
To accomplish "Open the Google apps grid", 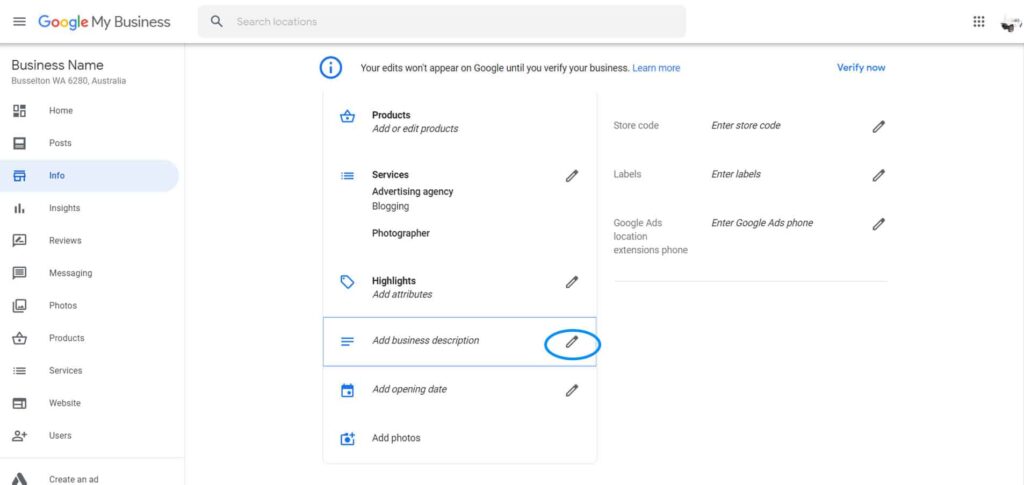I will pos(978,22).
